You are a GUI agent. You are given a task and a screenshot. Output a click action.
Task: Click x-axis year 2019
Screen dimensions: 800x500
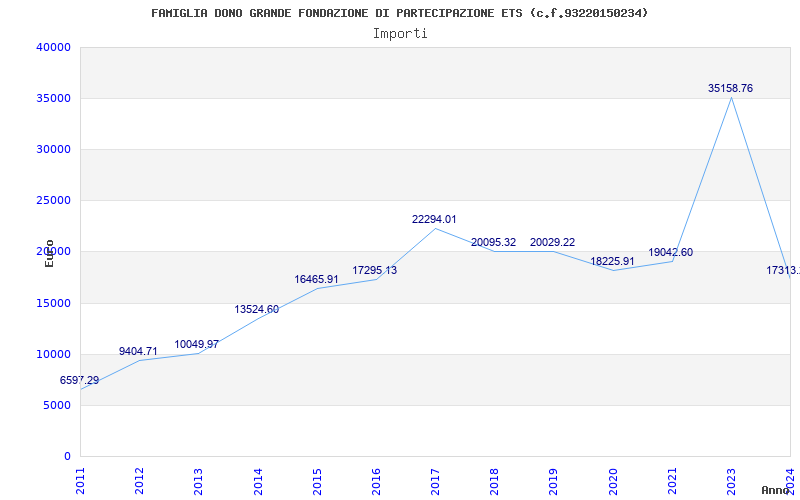click(x=554, y=481)
